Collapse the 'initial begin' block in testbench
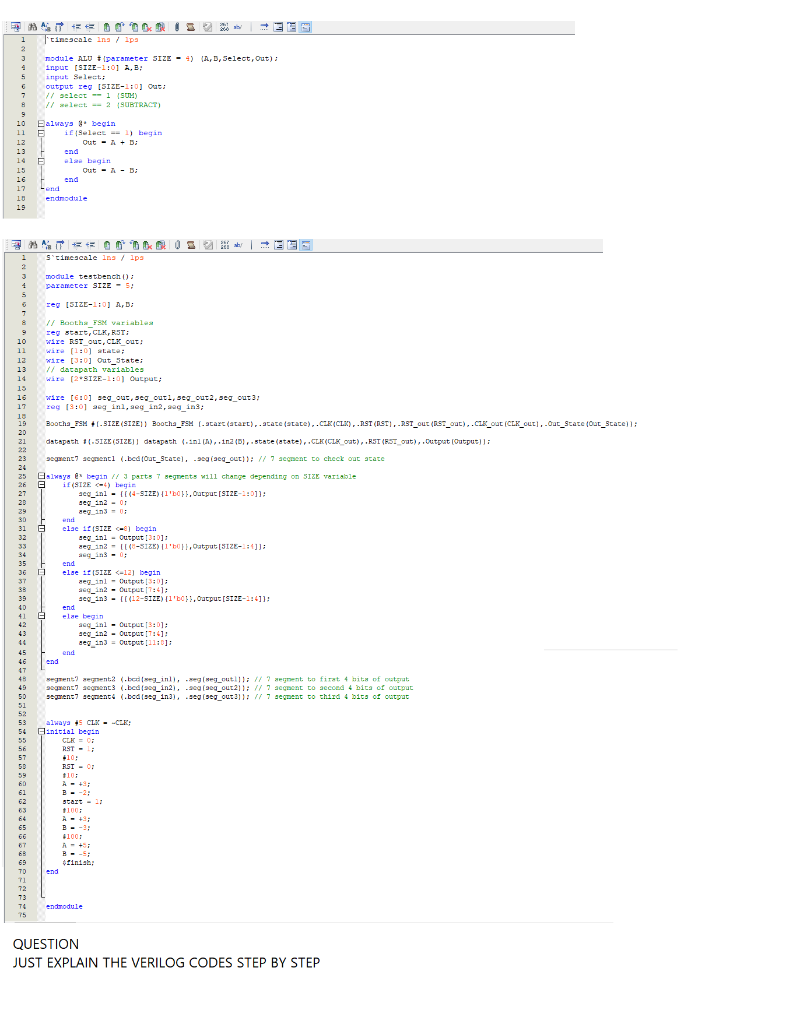793x1024 pixels. (x=42, y=731)
